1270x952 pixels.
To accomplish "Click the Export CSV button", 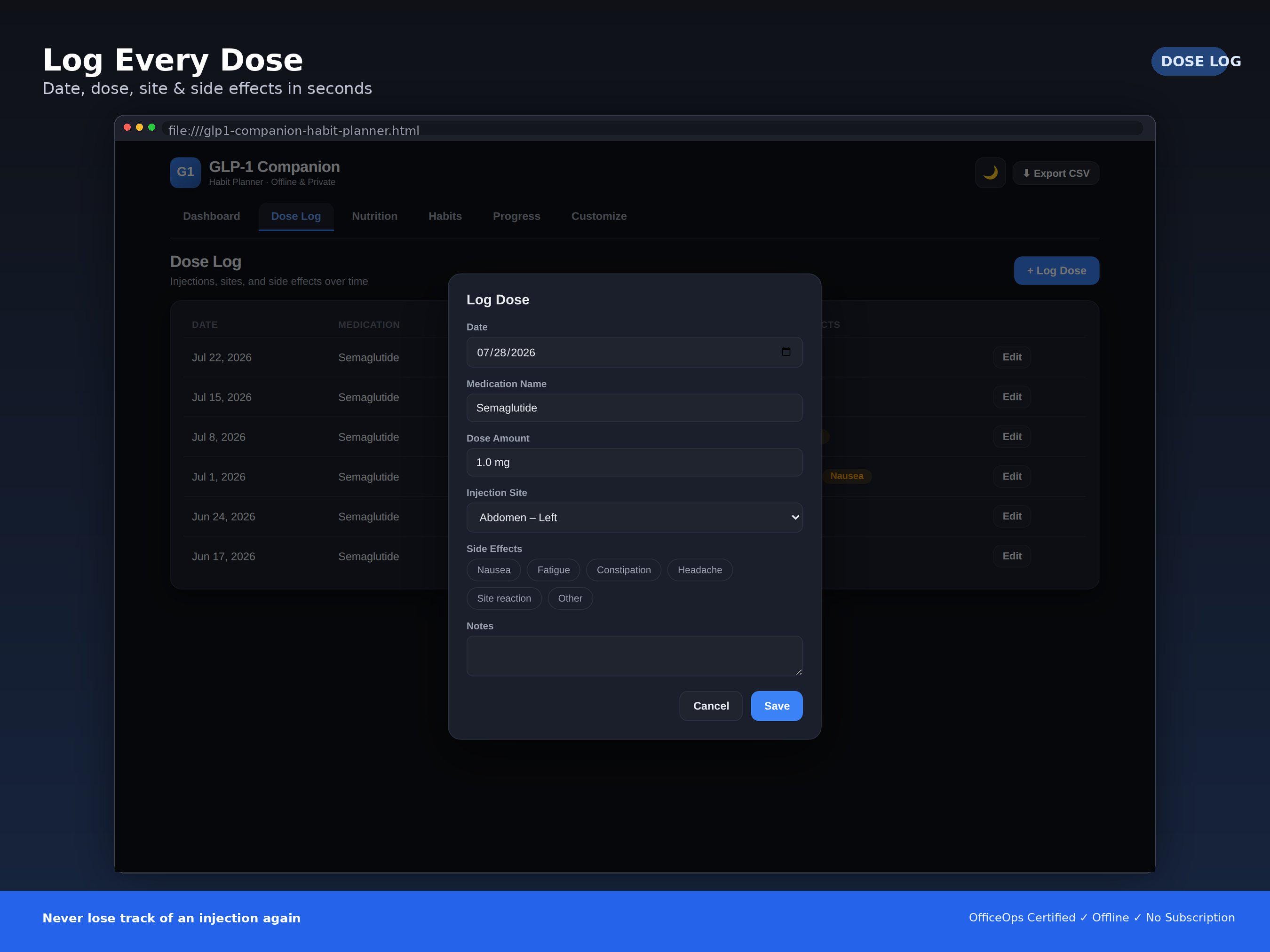I will point(1055,173).
